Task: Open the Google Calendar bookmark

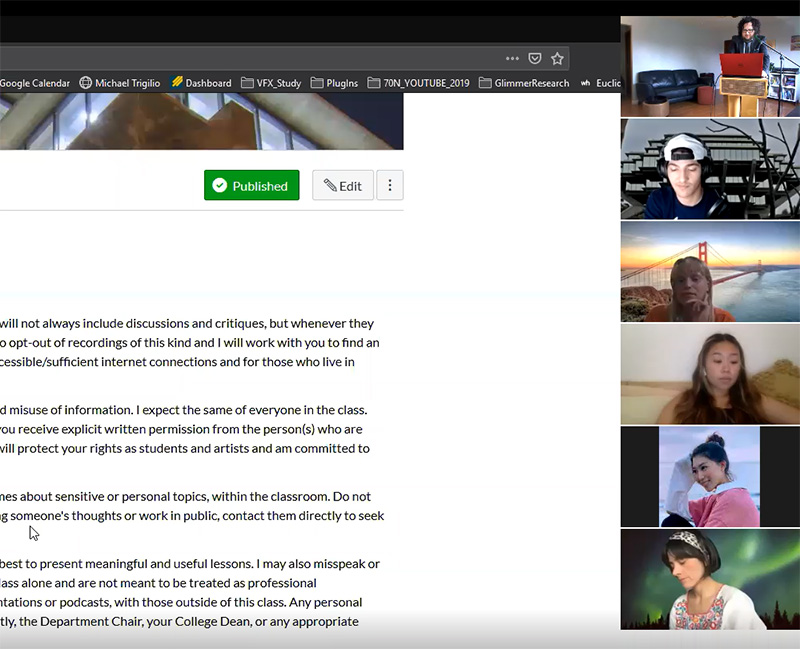Action: tap(35, 83)
